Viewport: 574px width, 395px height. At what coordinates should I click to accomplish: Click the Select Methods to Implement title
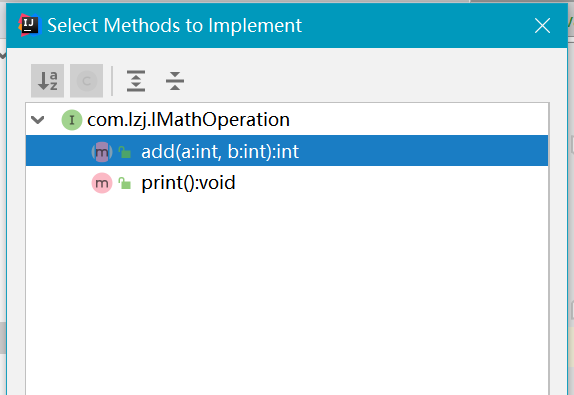coord(175,26)
